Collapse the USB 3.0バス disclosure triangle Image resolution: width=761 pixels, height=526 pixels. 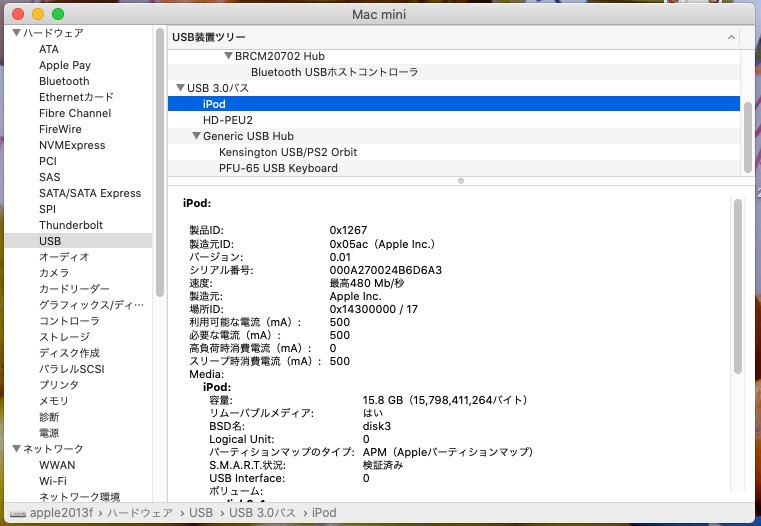coord(180,88)
